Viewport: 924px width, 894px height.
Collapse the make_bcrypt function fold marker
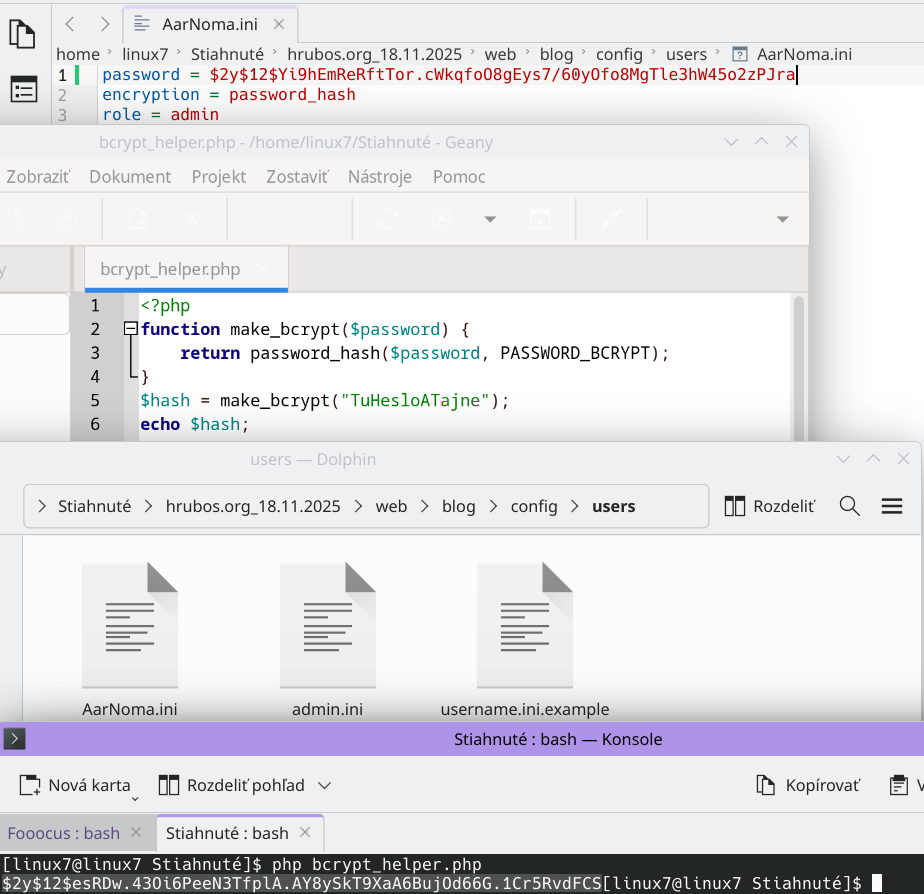pos(129,329)
